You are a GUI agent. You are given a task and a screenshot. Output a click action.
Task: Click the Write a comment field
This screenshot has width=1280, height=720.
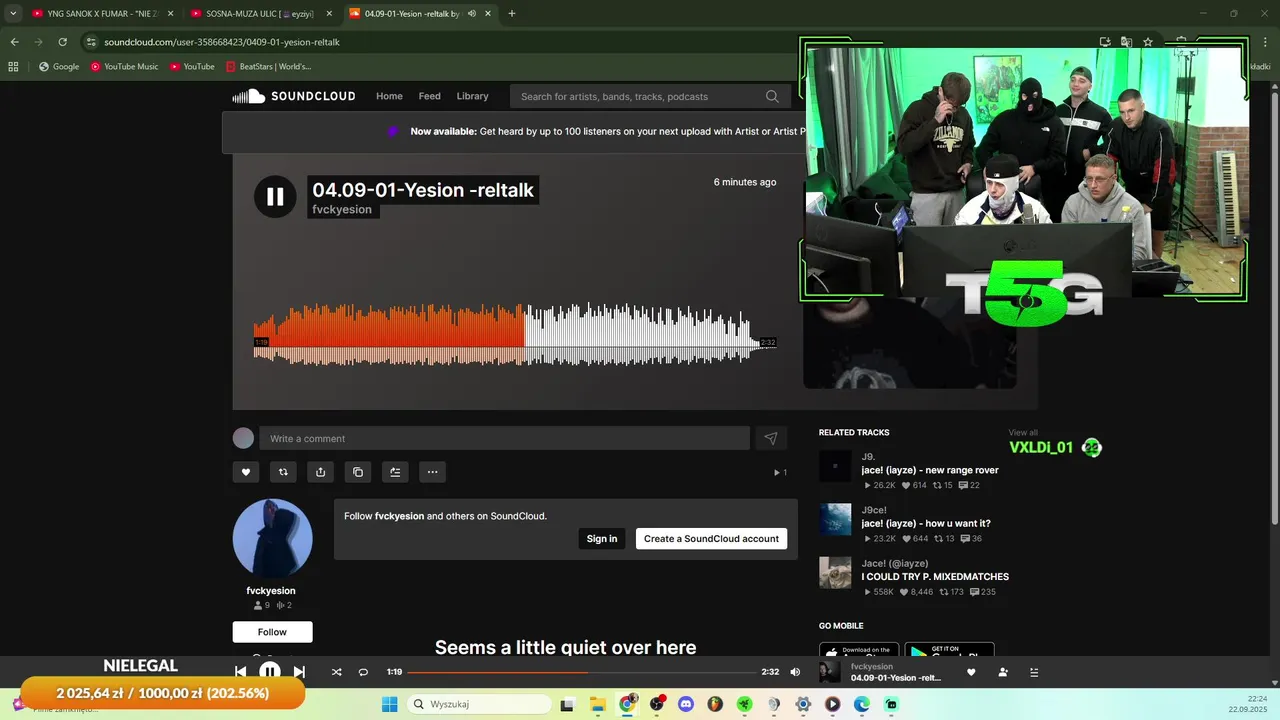tap(504, 438)
